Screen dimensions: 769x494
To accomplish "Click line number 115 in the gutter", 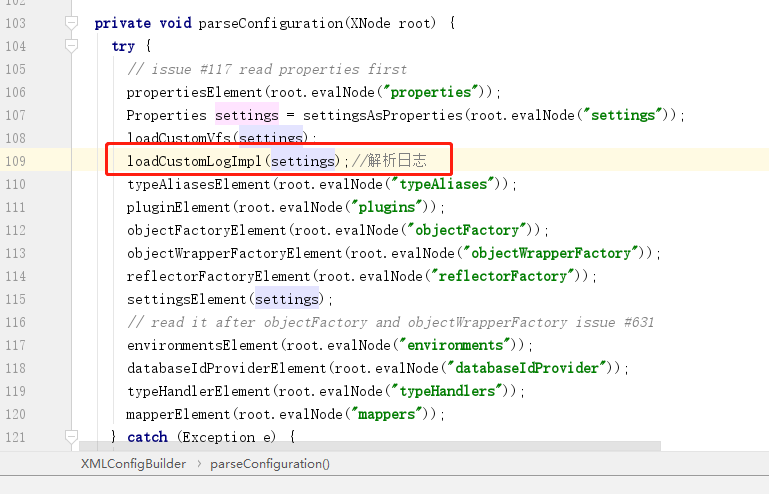I will tap(15, 299).
